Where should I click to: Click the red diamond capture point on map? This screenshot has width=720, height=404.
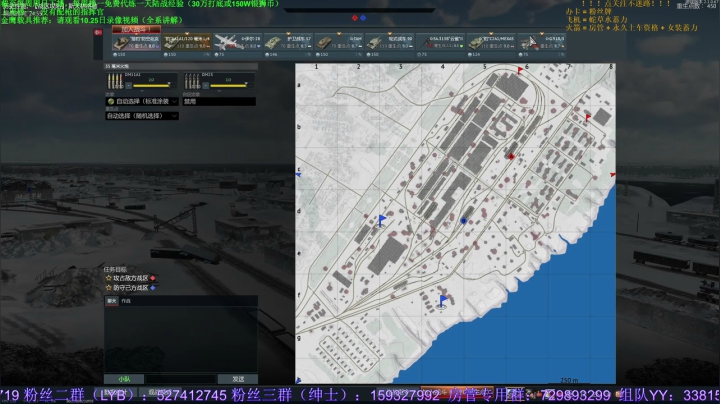coord(511,157)
